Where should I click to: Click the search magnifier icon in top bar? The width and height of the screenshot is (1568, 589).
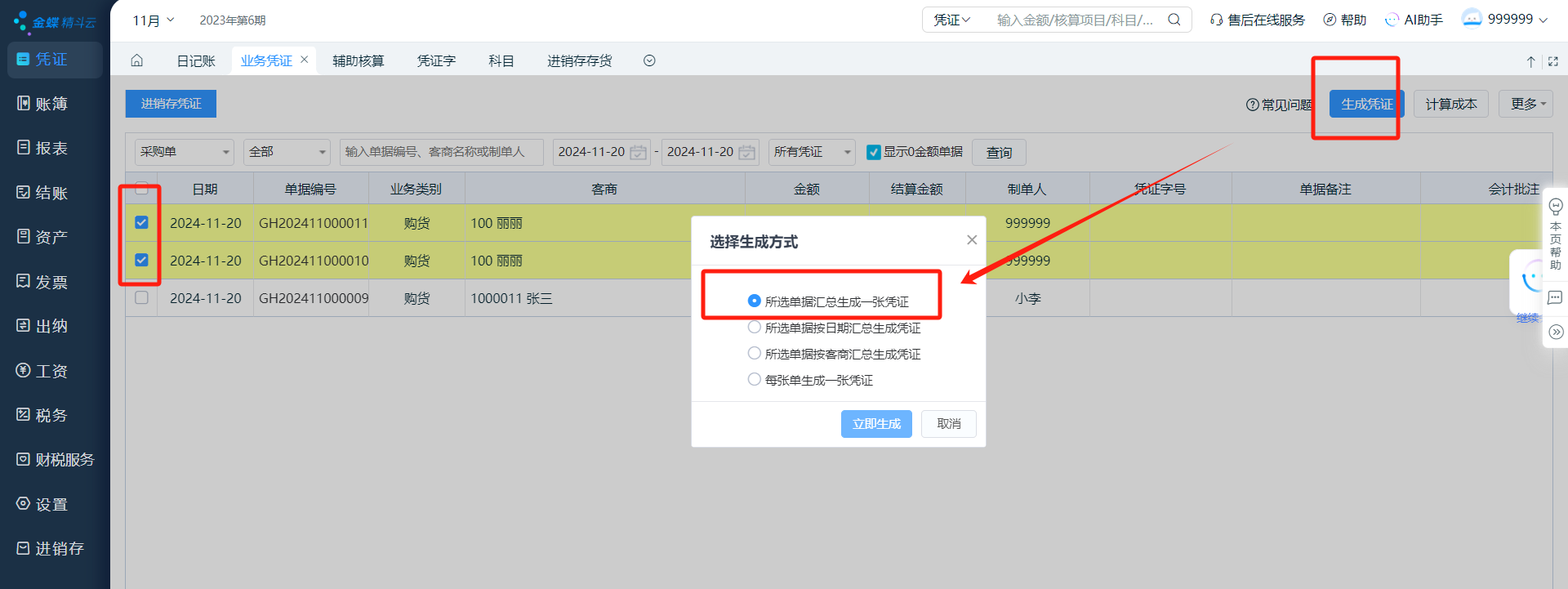click(x=1174, y=20)
